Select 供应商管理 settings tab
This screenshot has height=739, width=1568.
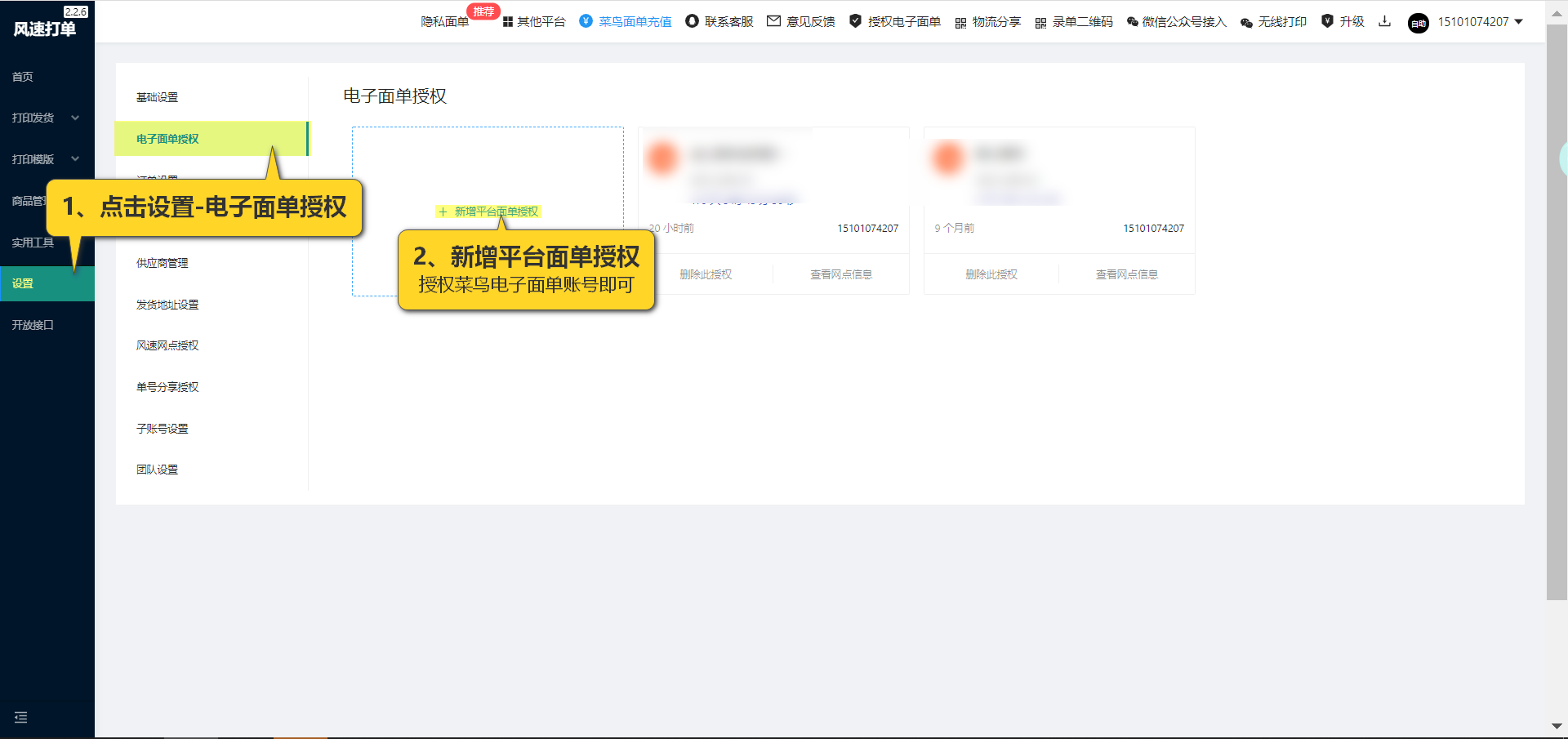coord(163,263)
